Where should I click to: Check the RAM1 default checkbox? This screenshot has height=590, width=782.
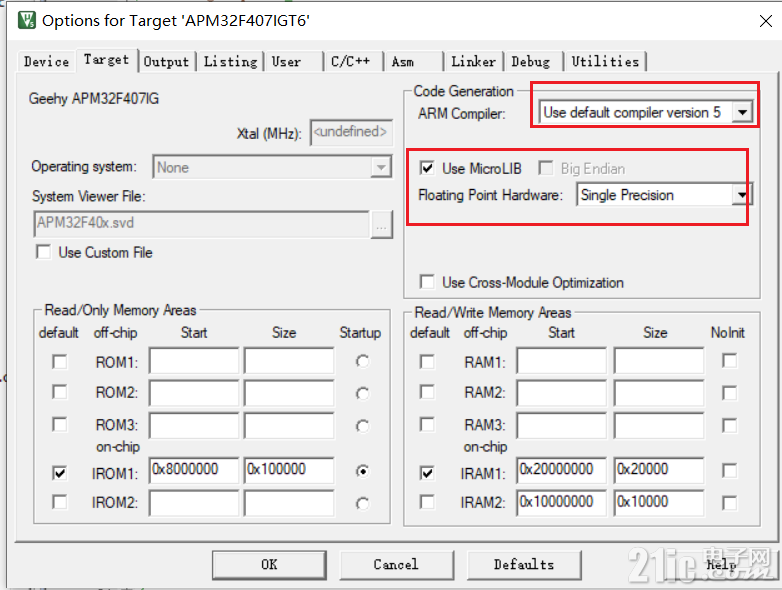(x=427, y=362)
